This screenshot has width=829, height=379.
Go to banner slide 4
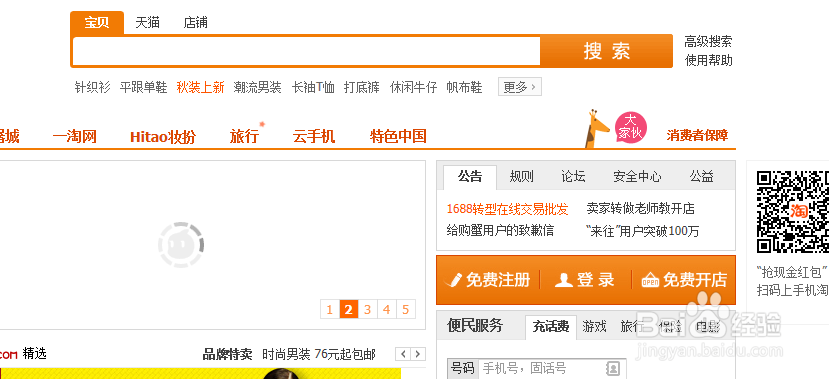coord(386,309)
